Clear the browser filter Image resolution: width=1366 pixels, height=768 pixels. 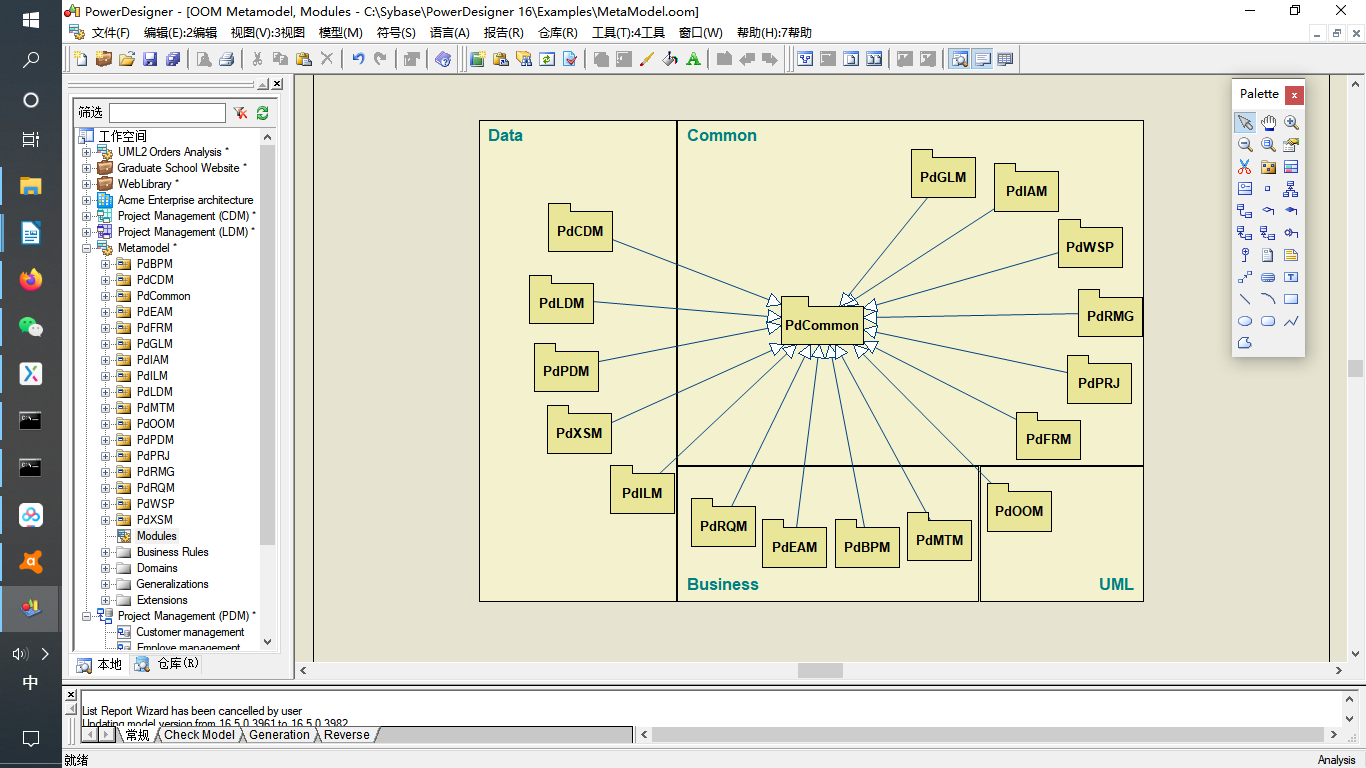tap(240, 113)
